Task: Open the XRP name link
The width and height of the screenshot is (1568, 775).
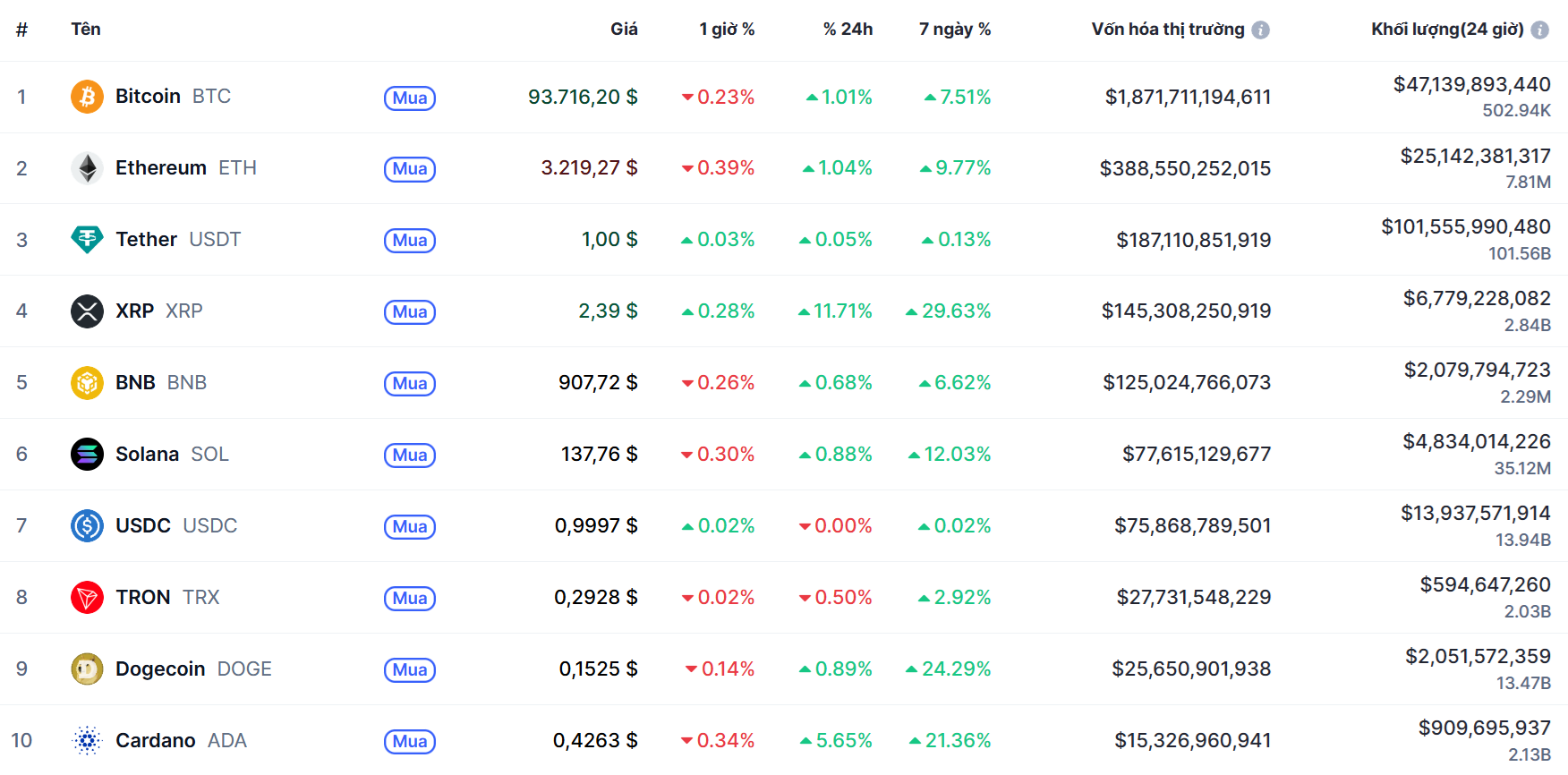Action: coord(159,311)
